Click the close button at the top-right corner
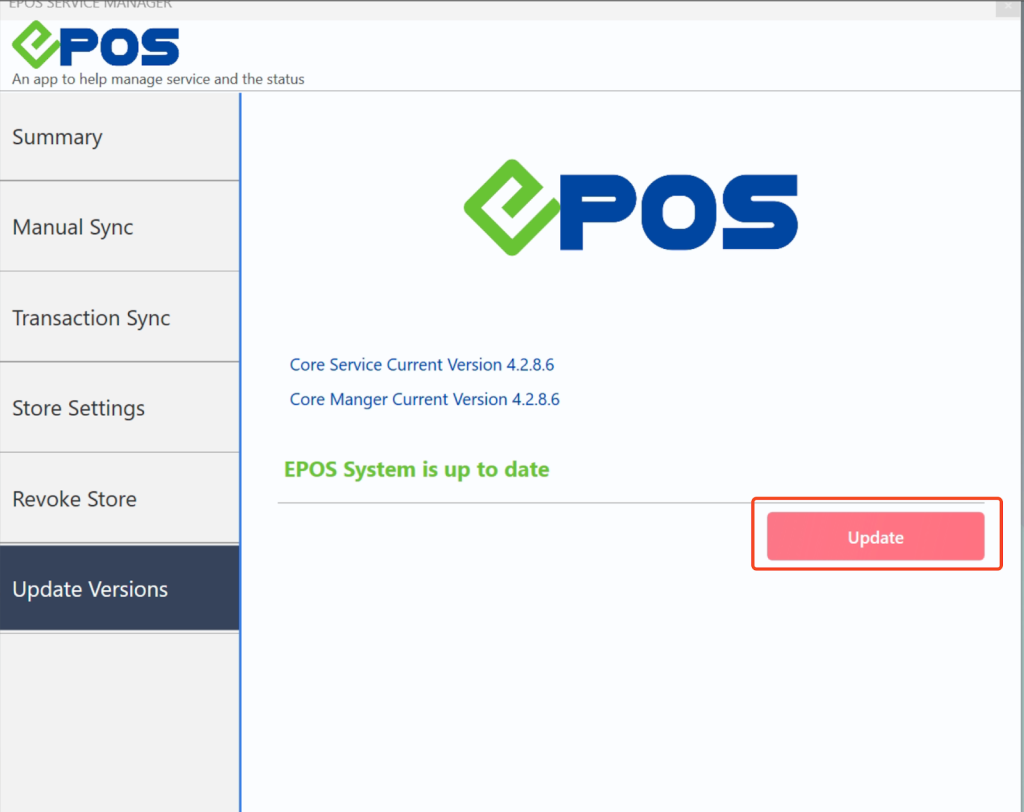1024x812 pixels. pos(1009,7)
